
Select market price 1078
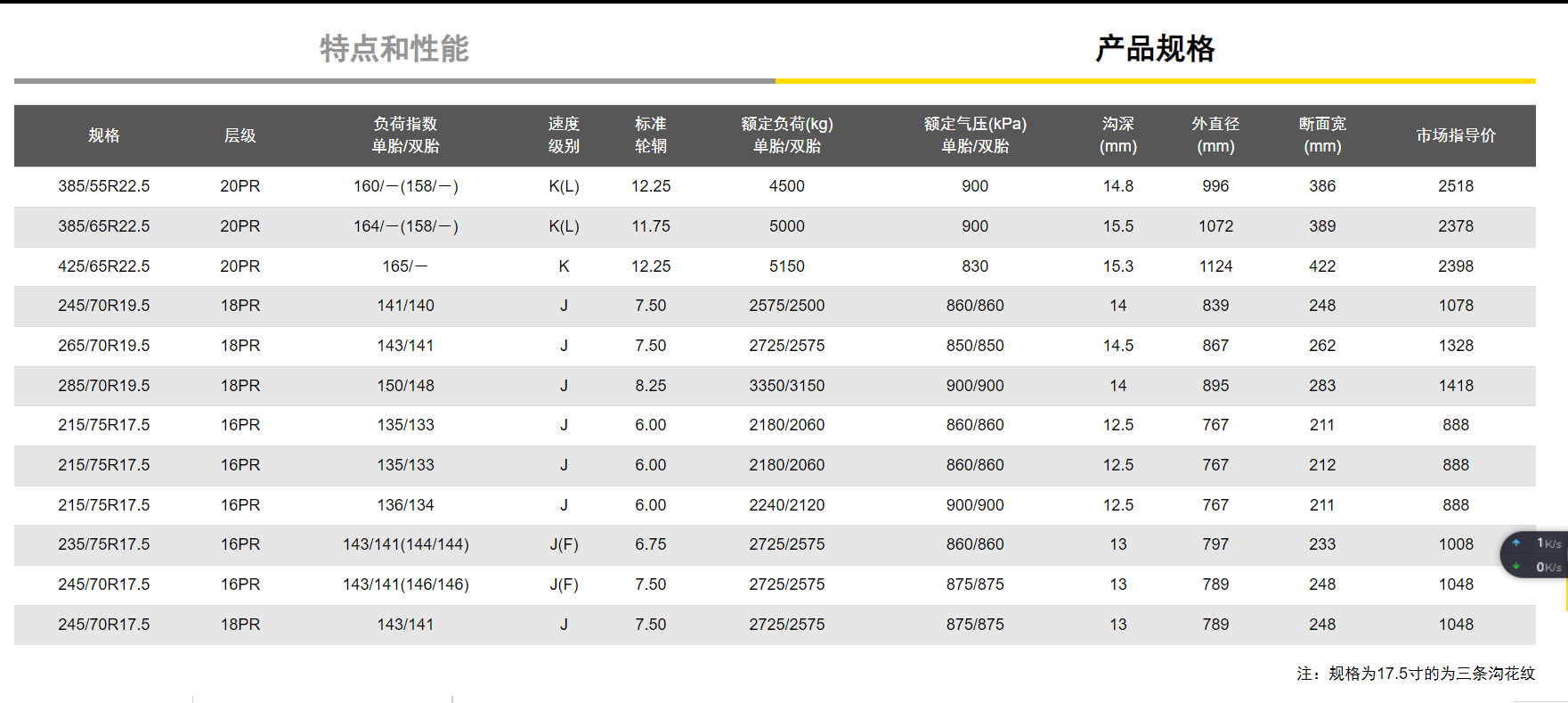[x=1456, y=306]
